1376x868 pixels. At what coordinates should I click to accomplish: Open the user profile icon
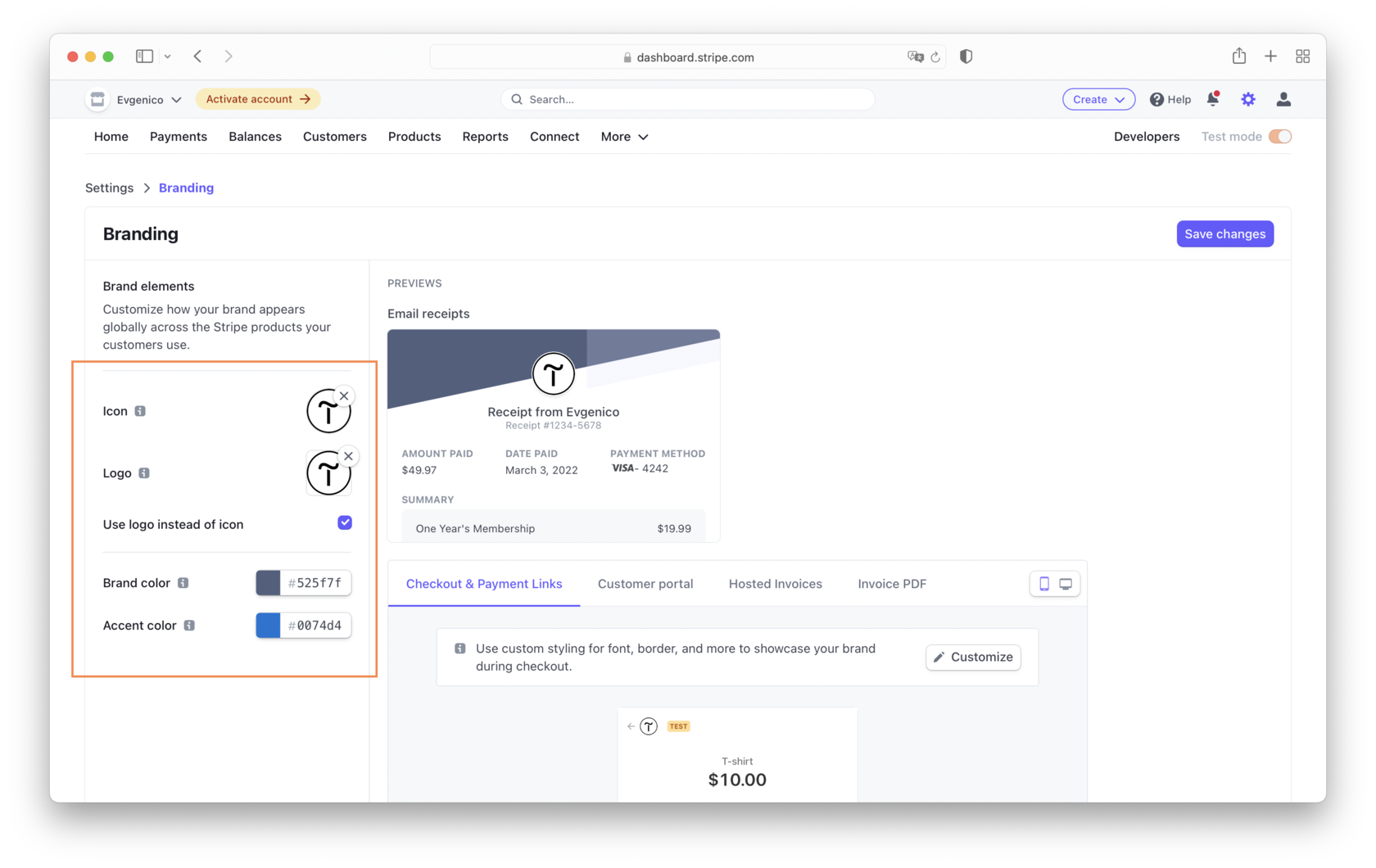point(1283,99)
